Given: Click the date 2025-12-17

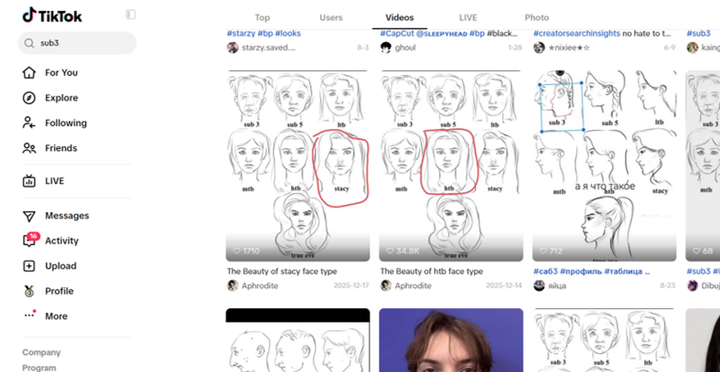Looking at the screenshot, I should tap(351, 286).
